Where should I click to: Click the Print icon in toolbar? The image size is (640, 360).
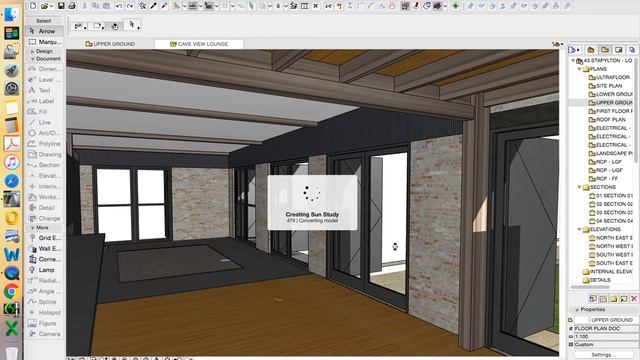coord(72,6)
